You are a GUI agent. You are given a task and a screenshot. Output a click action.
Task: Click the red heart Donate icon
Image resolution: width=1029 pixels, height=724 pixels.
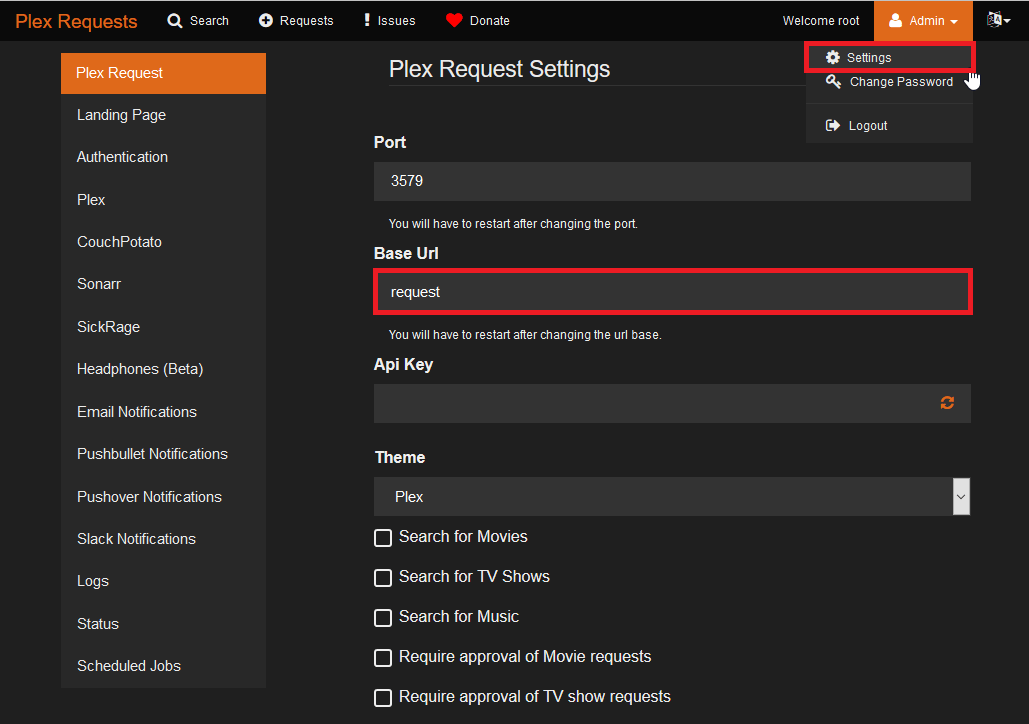coord(454,21)
